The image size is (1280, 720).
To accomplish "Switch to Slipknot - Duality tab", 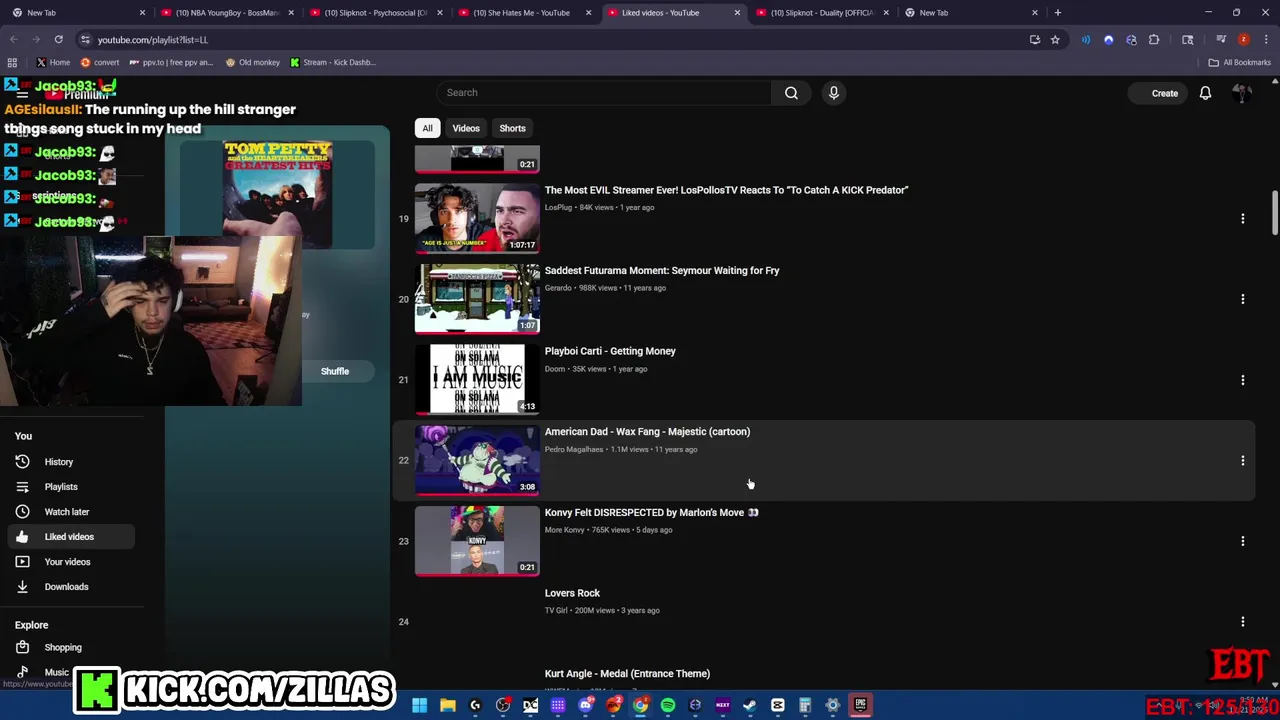I will pyautogui.click(x=820, y=13).
